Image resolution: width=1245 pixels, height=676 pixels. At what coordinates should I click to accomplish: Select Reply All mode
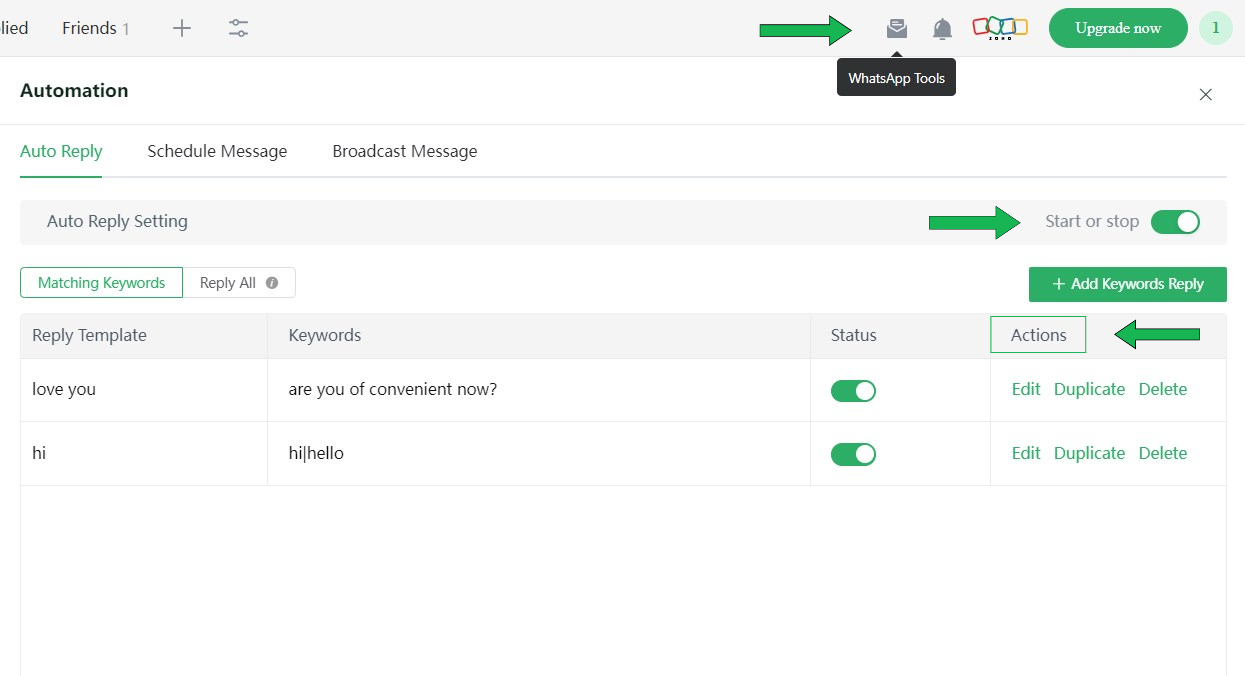[x=228, y=283]
